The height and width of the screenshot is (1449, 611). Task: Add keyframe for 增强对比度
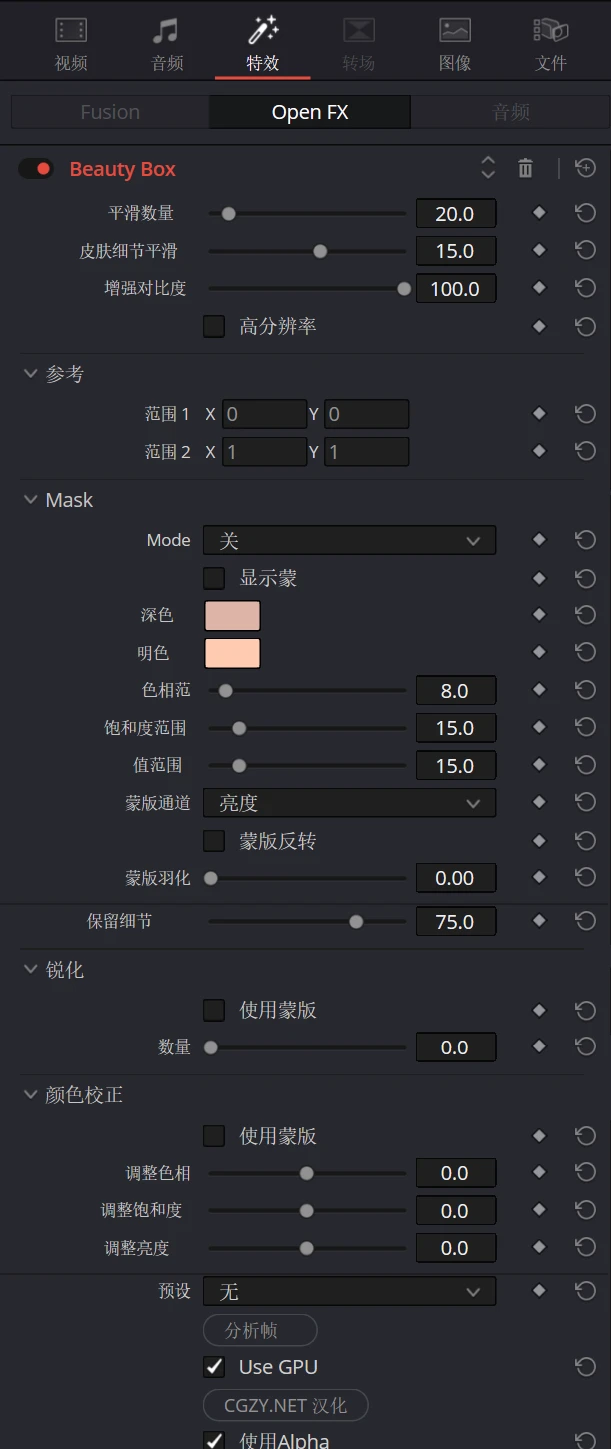[539, 288]
